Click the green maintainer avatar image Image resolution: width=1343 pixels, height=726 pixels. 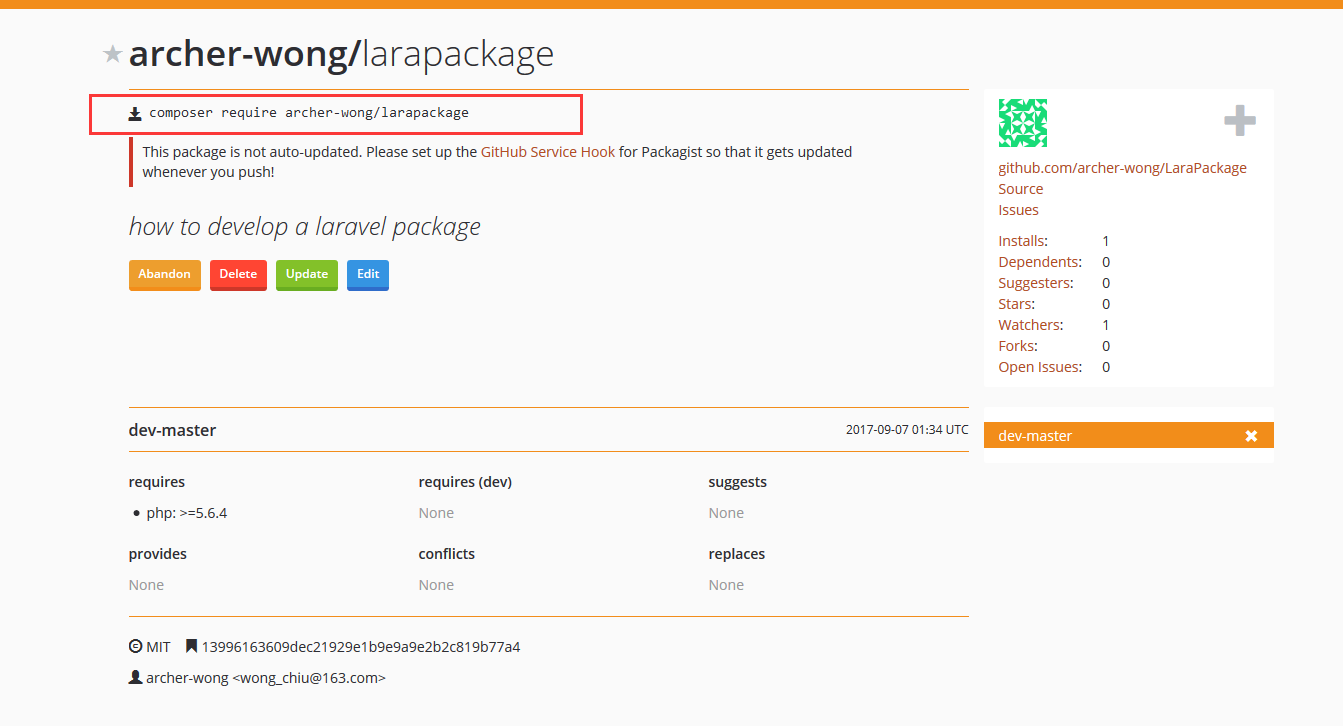pos(1023,123)
